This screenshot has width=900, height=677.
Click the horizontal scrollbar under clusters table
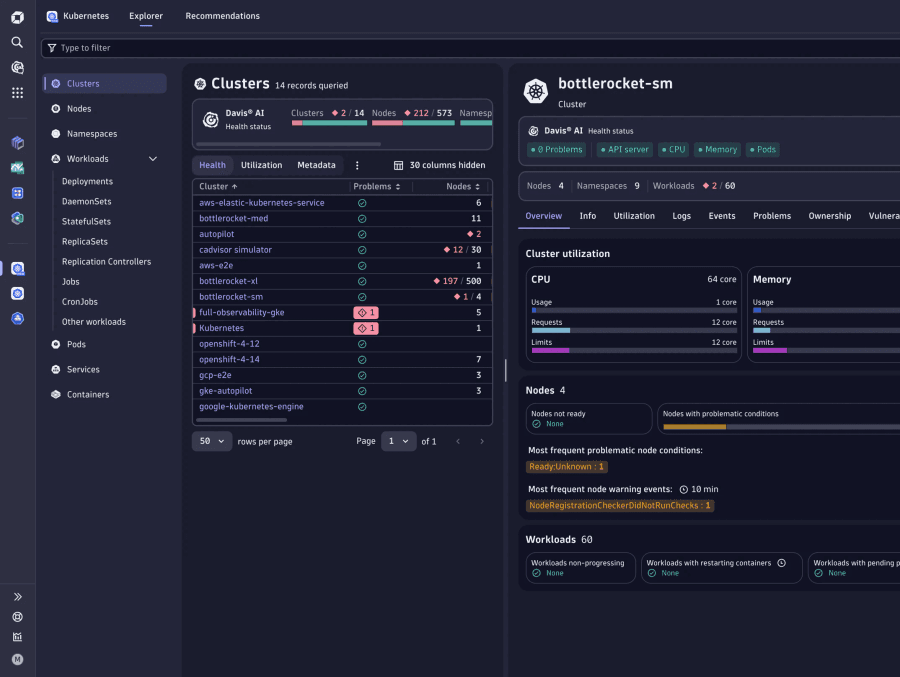coord(241,420)
